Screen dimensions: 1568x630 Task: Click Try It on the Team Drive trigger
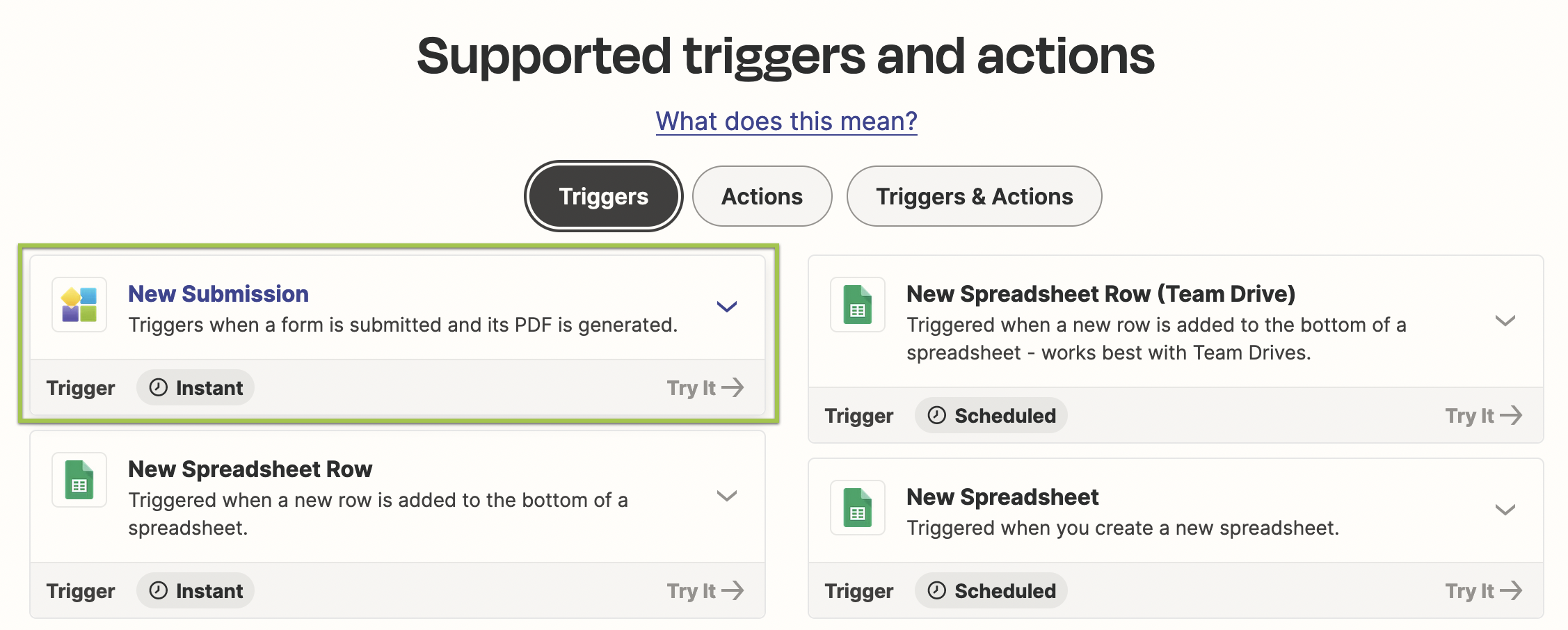(1484, 415)
